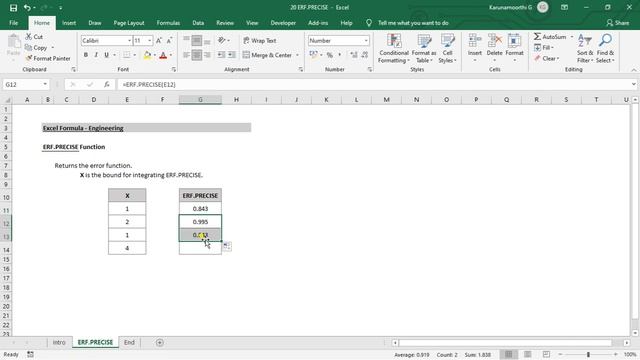The image size is (640, 360).
Task: Click the formula bar with ERF.PRECISE formula
Action: click(373, 84)
